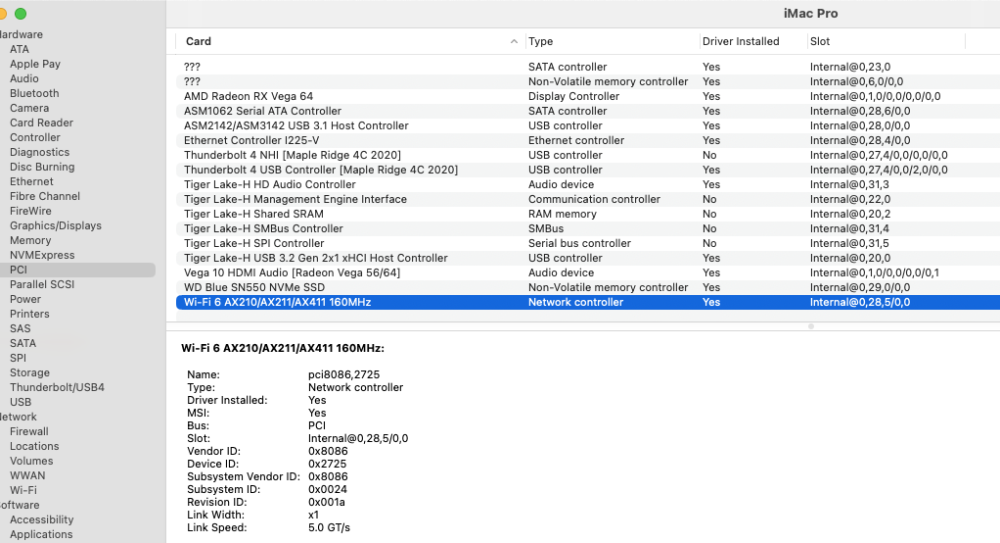This screenshot has width=1000, height=543.
Task: Open Audio section in sidebar
Action: point(24,78)
